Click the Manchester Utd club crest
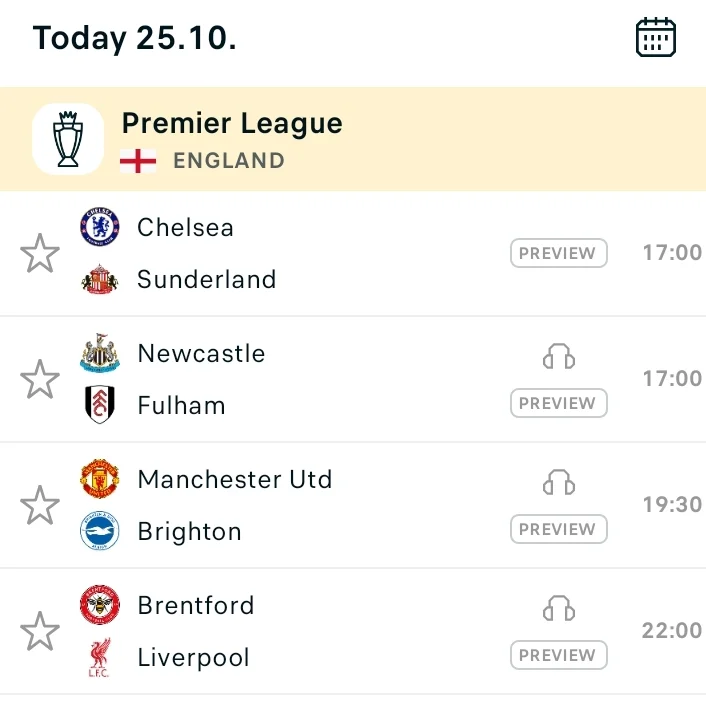Viewport: 706px width, 713px height. tap(100, 479)
